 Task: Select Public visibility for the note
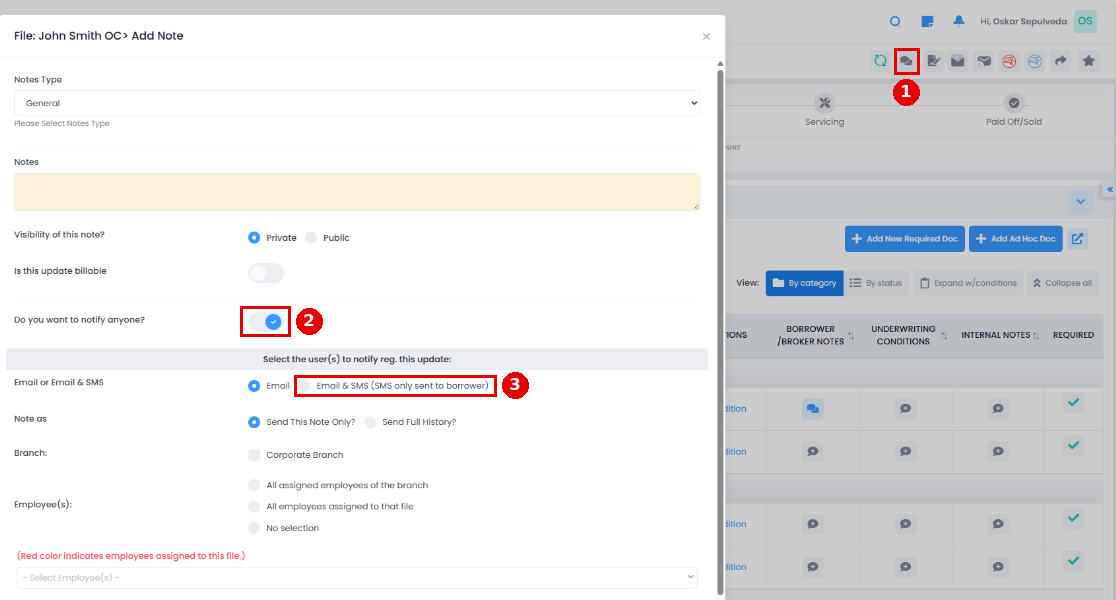point(311,238)
